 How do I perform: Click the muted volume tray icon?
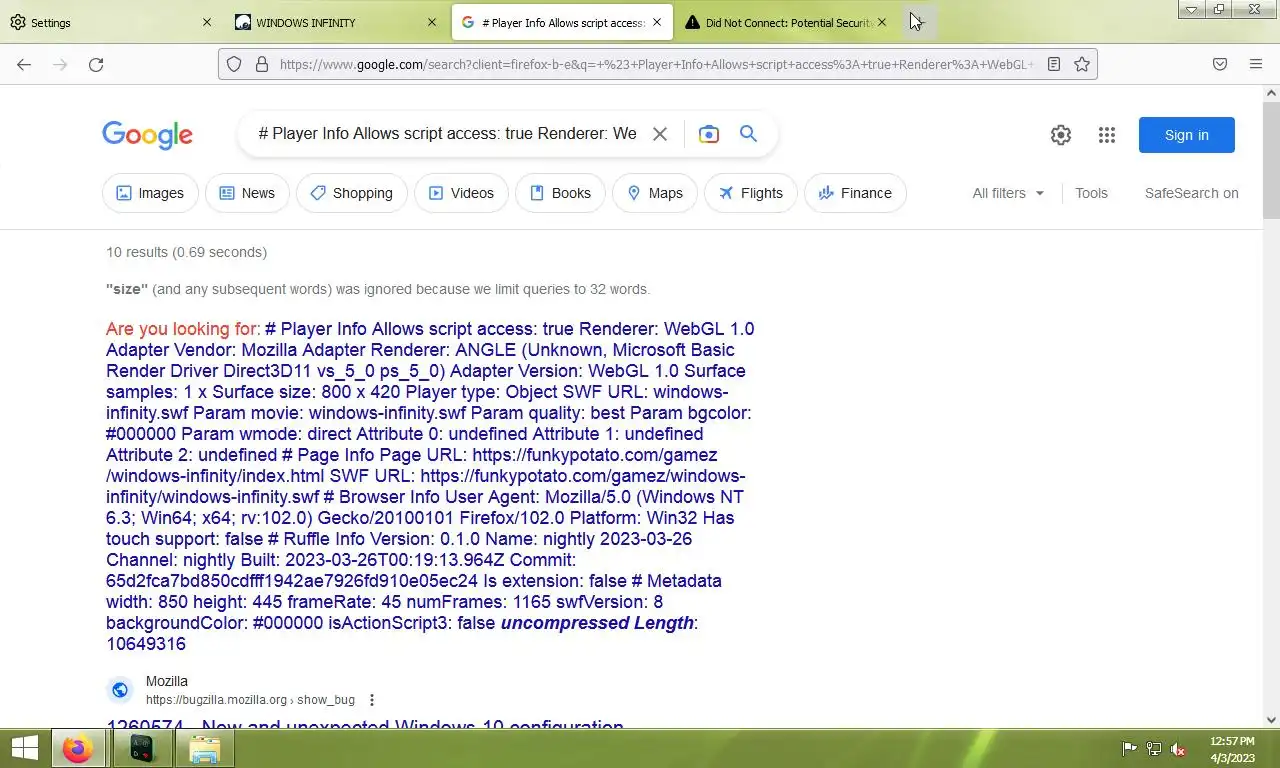(1178, 749)
